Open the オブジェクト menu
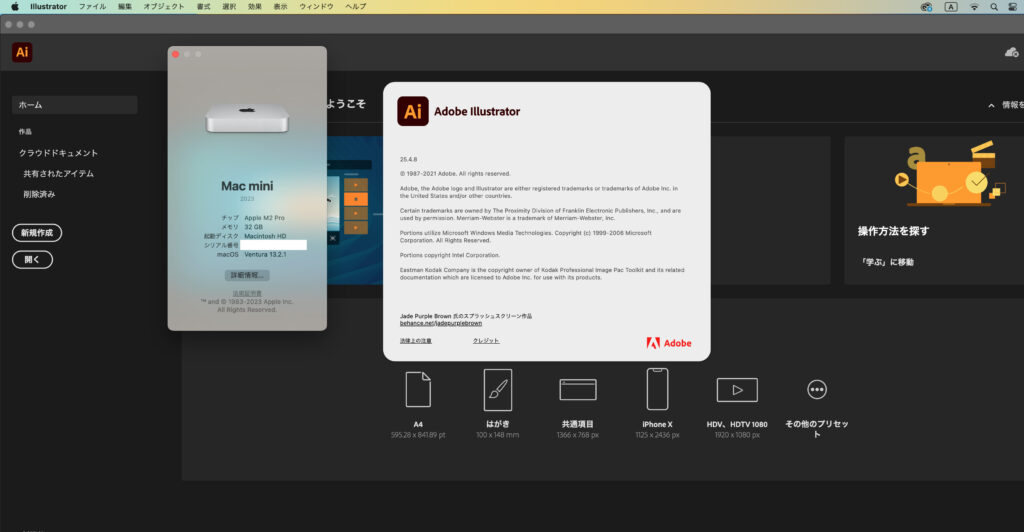 (x=164, y=7)
